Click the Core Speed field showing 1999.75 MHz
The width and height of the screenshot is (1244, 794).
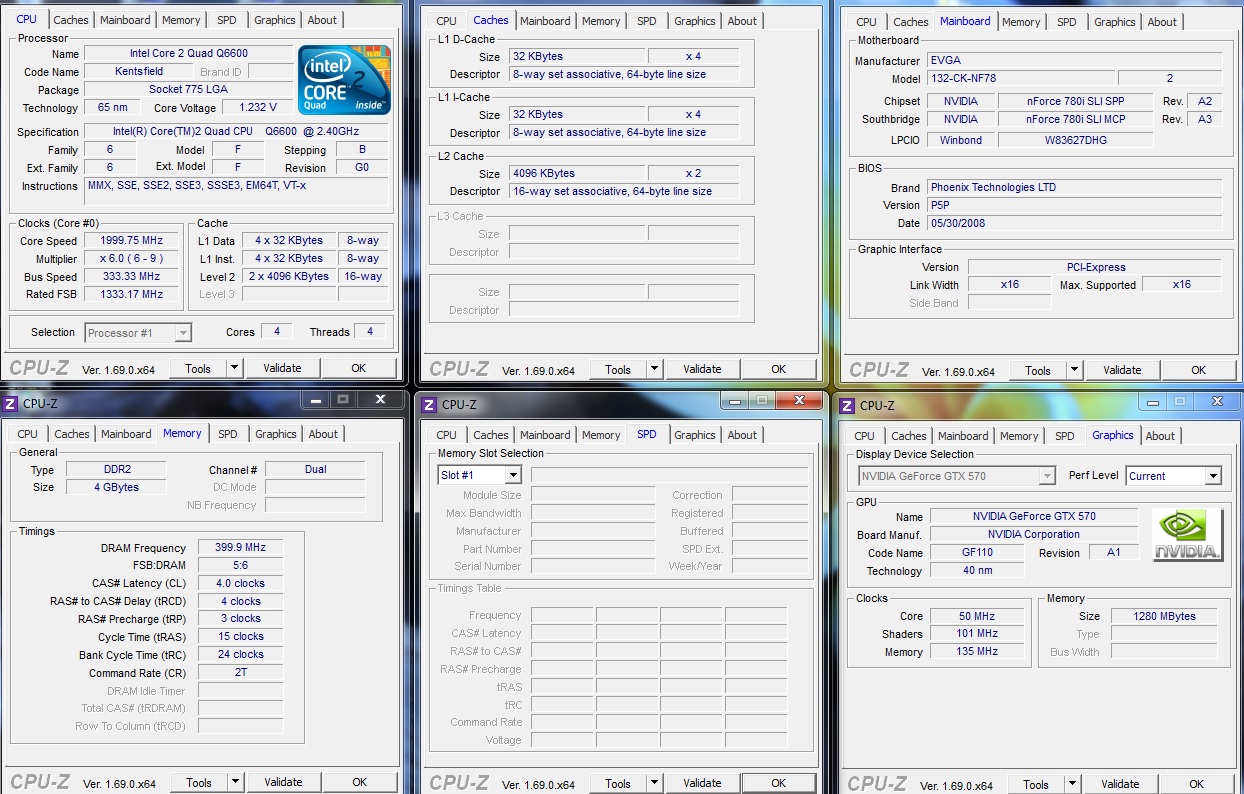(x=132, y=241)
